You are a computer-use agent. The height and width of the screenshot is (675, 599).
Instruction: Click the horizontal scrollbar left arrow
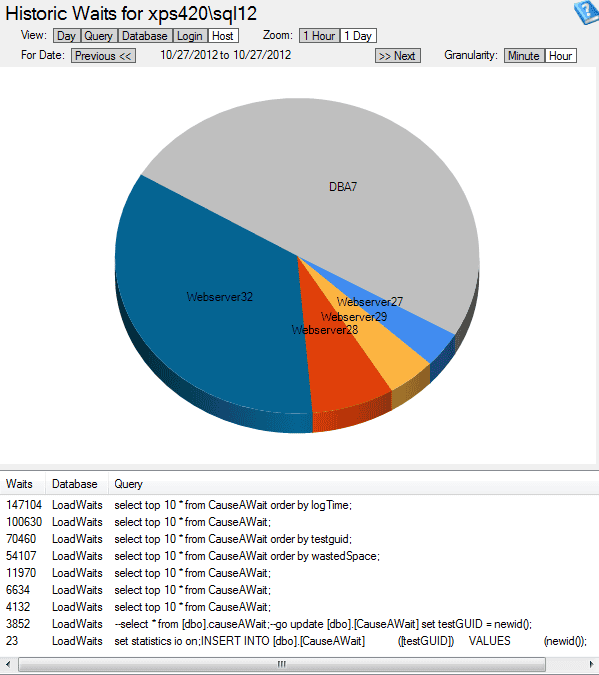coord(8,664)
